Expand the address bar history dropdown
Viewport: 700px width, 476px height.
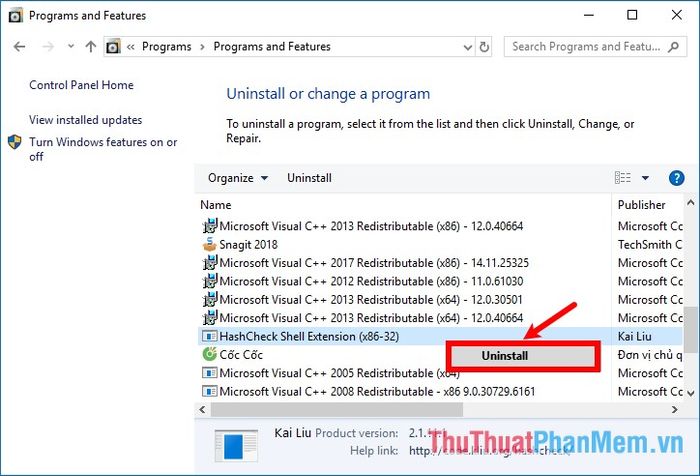point(467,47)
